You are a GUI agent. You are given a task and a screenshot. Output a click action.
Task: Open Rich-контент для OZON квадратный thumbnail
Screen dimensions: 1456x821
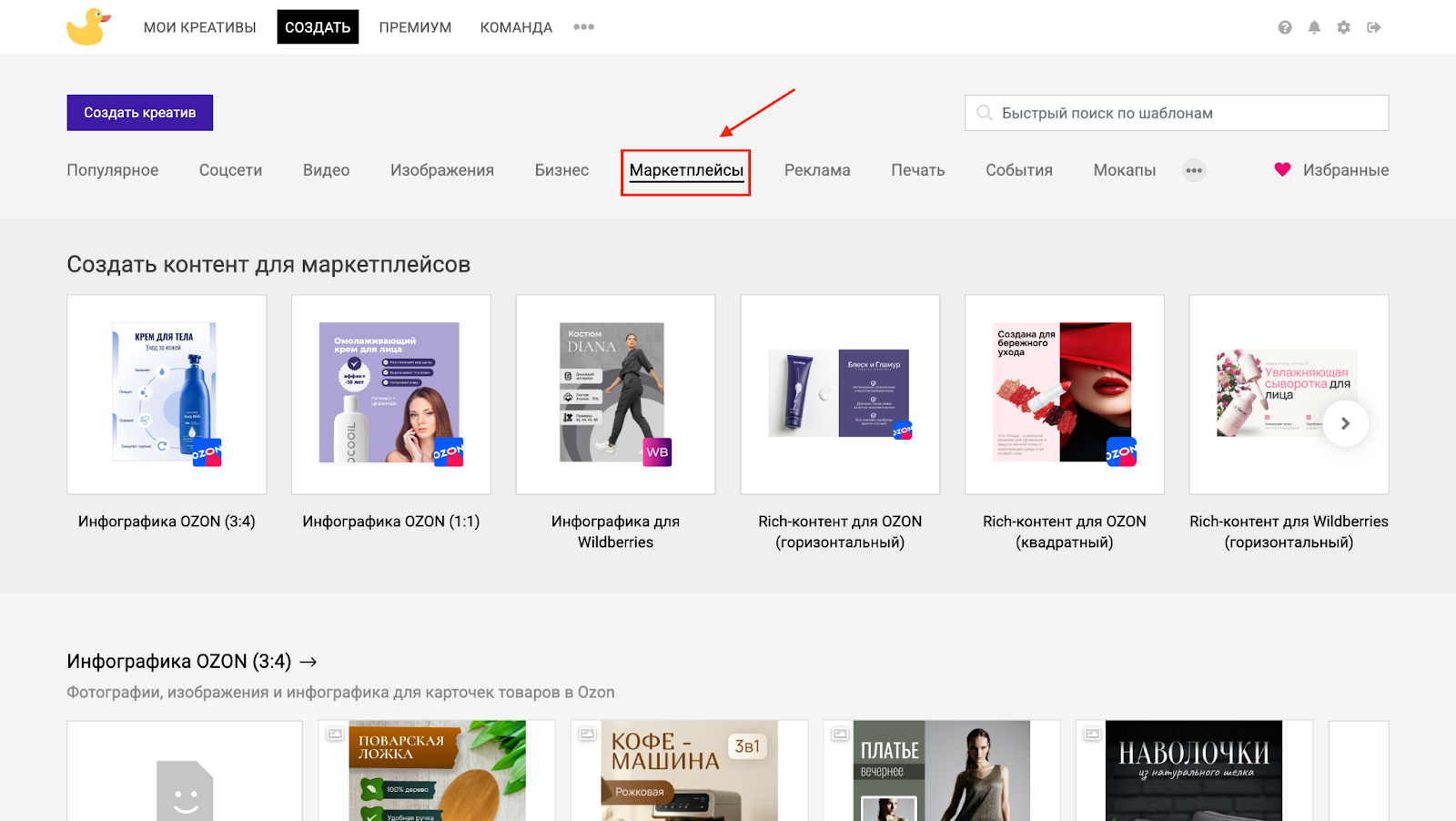tap(1065, 394)
